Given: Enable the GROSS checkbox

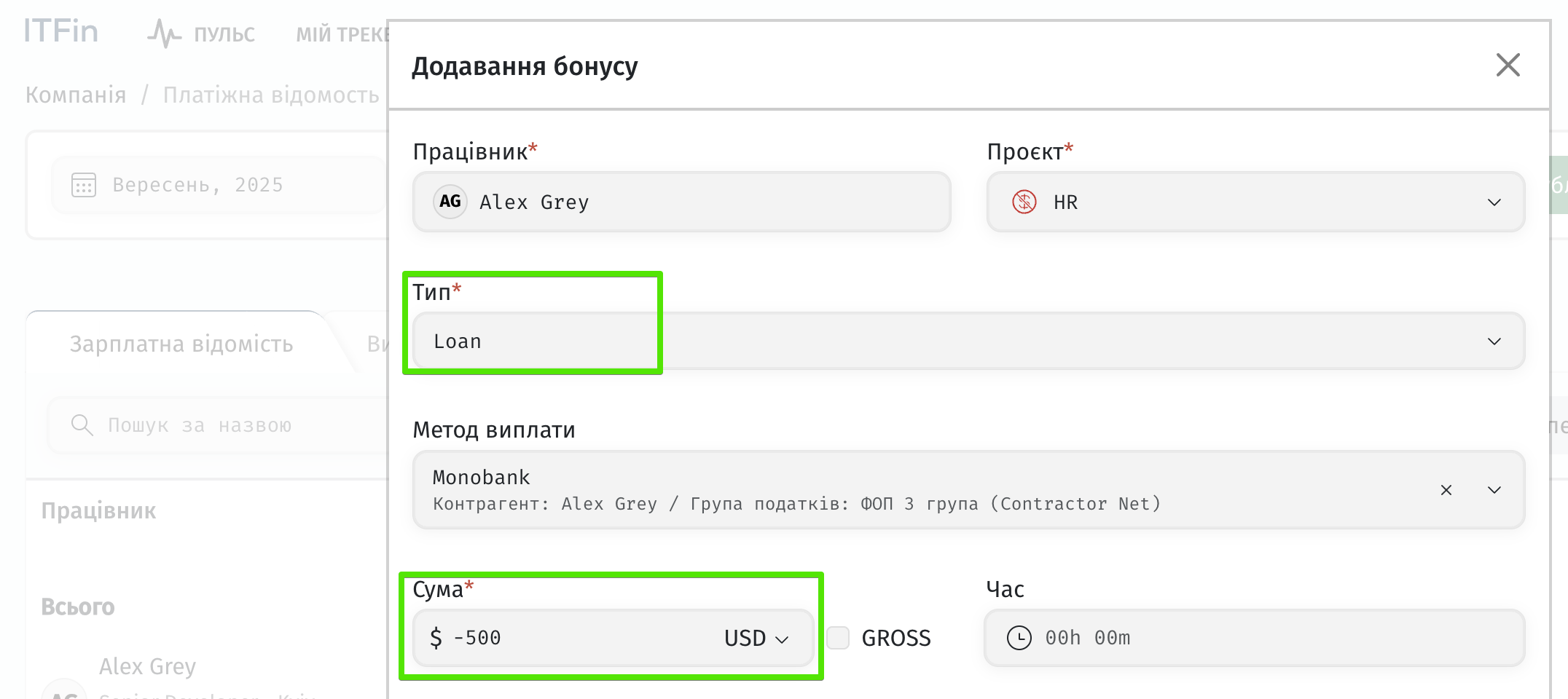Looking at the screenshot, I should click(x=838, y=638).
